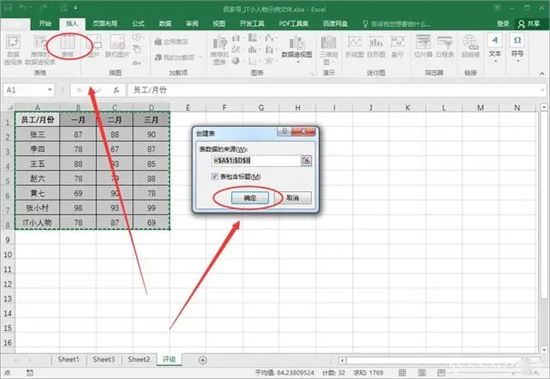Open the Name Box dropdown arrow
The width and height of the screenshot is (550, 379).
(50, 90)
